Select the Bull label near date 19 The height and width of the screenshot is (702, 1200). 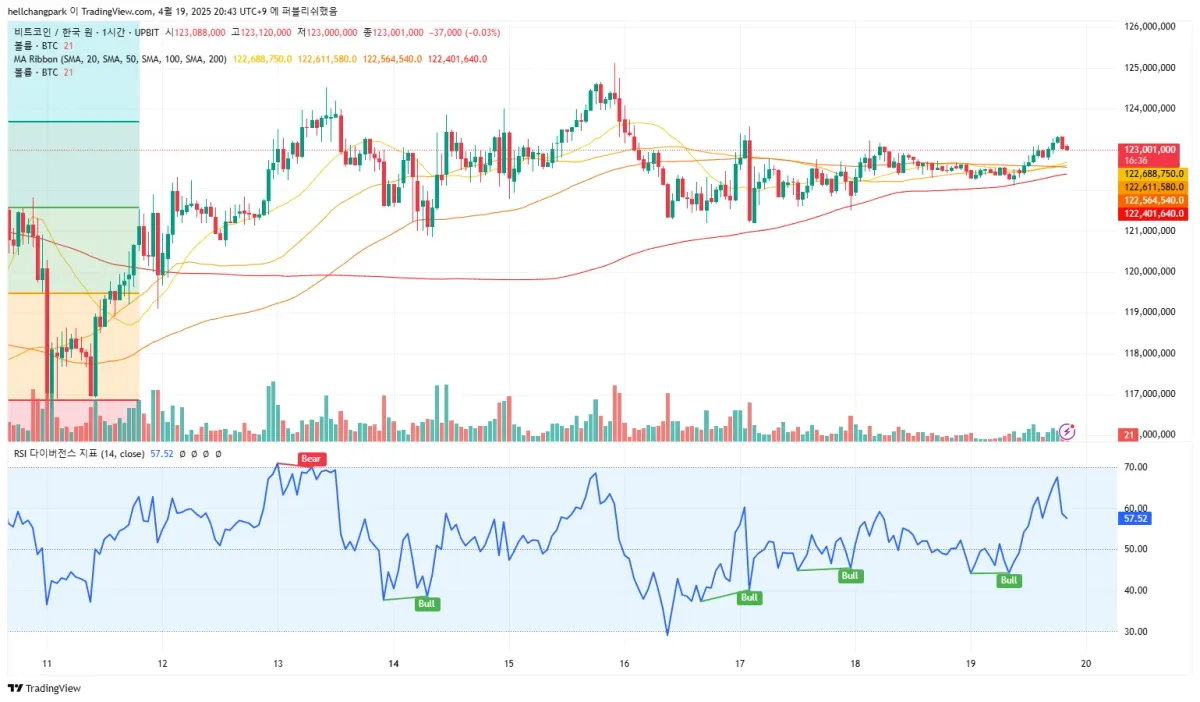click(1010, 580)
